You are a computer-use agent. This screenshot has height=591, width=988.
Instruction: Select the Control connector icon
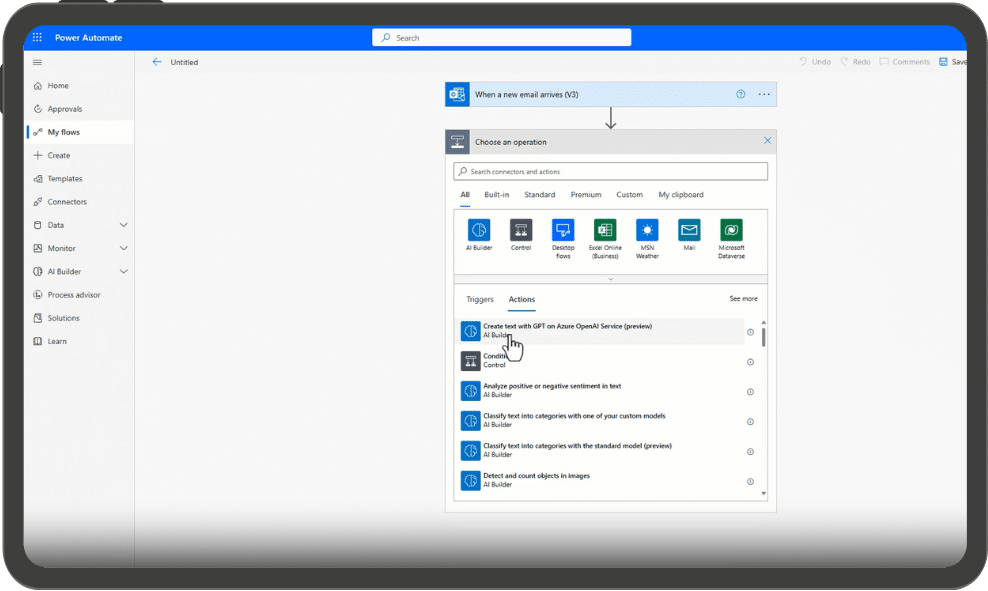tap(521, 230)
